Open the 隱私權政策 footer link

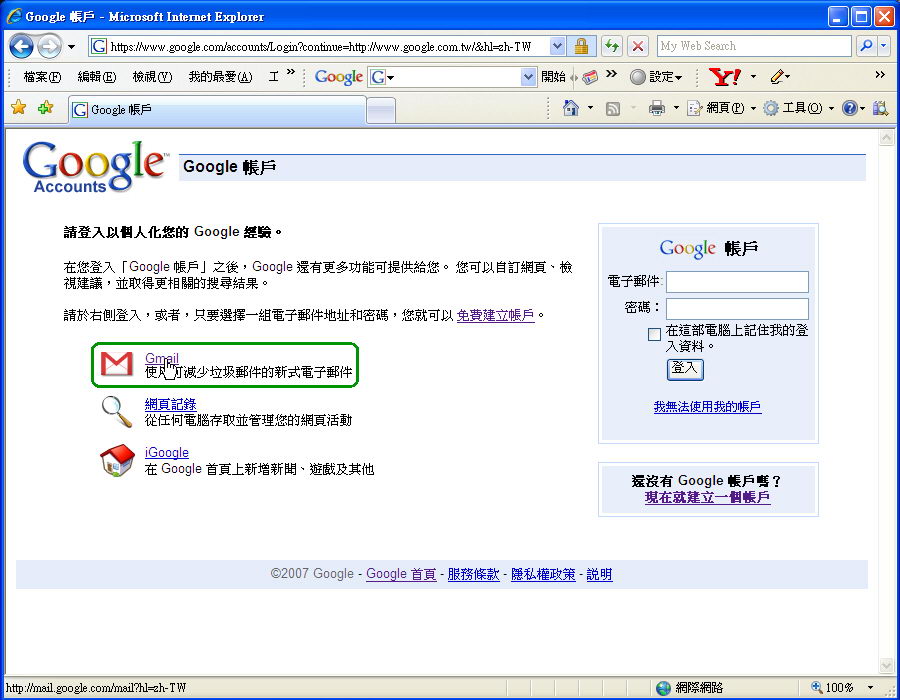543,574
